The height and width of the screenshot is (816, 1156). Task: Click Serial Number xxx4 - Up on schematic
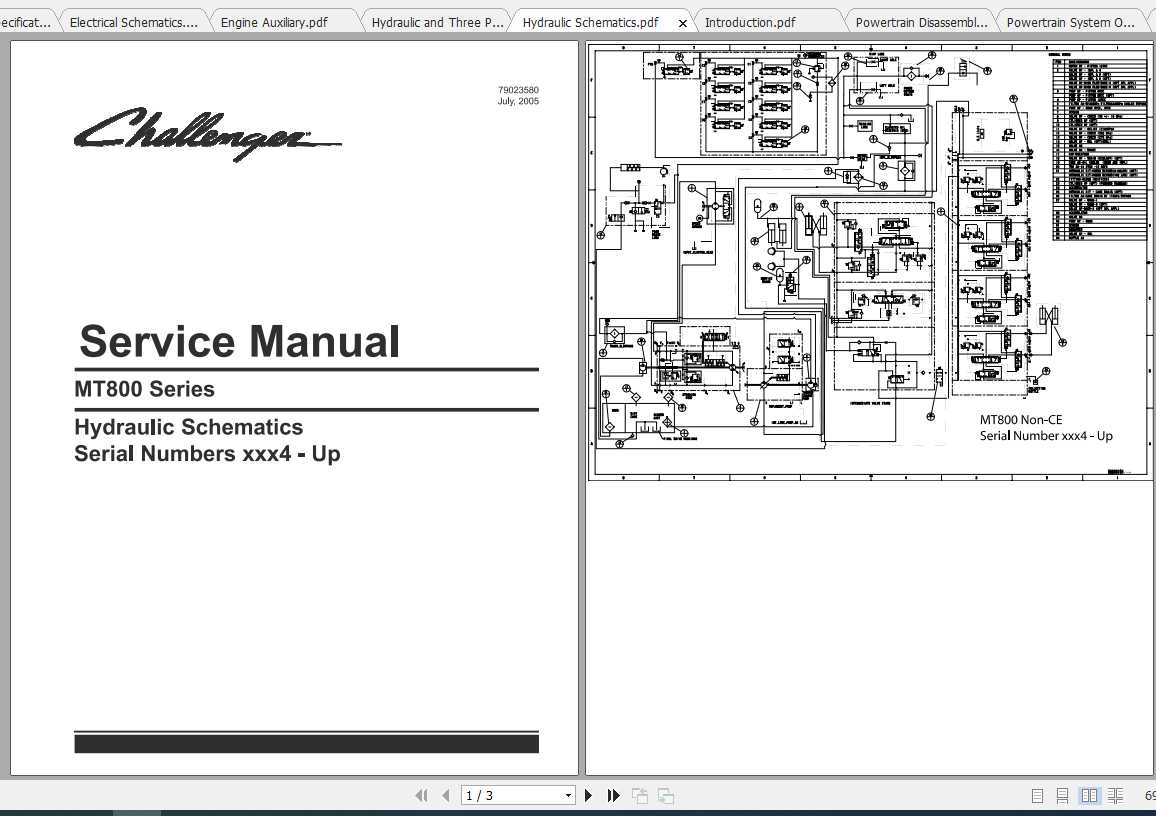pos(1046,436)
